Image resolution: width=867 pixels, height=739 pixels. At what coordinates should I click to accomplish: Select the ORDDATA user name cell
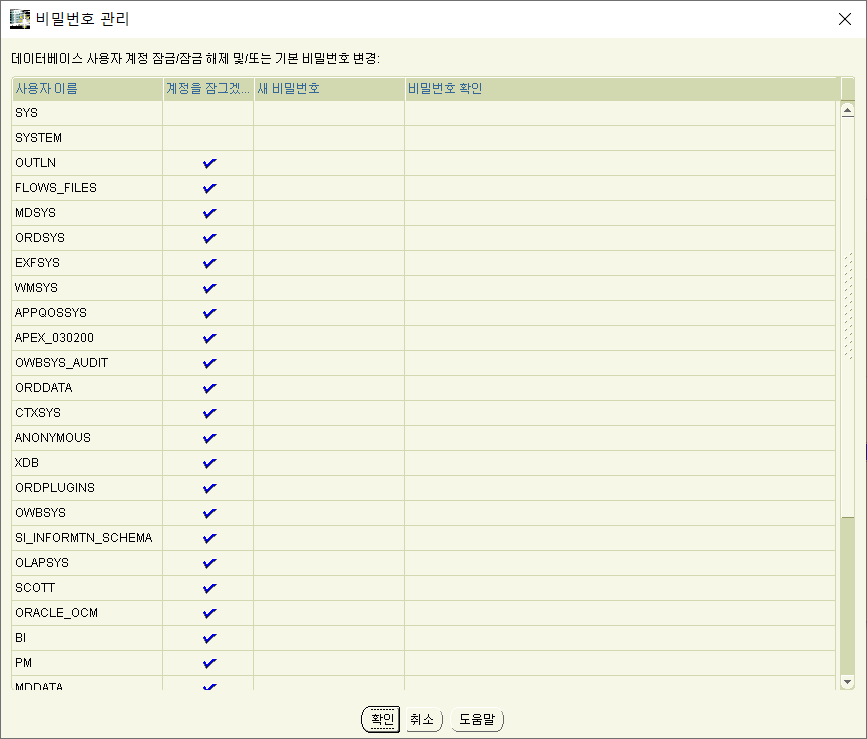tap(87, 388)
